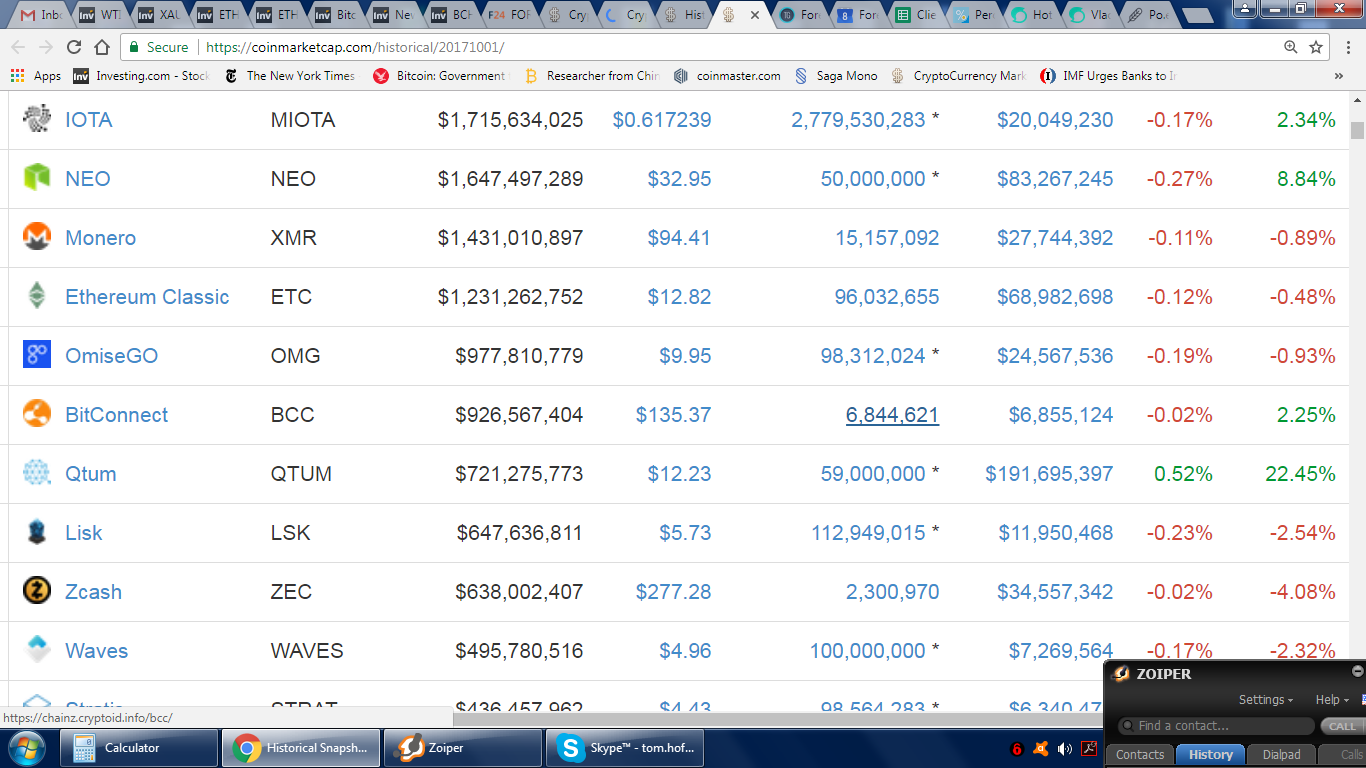The width and height of the screenshot is (1366, 768).
Task: Expand the Help dropdown in Zoiper
Action: click(x=1332, y=700)
